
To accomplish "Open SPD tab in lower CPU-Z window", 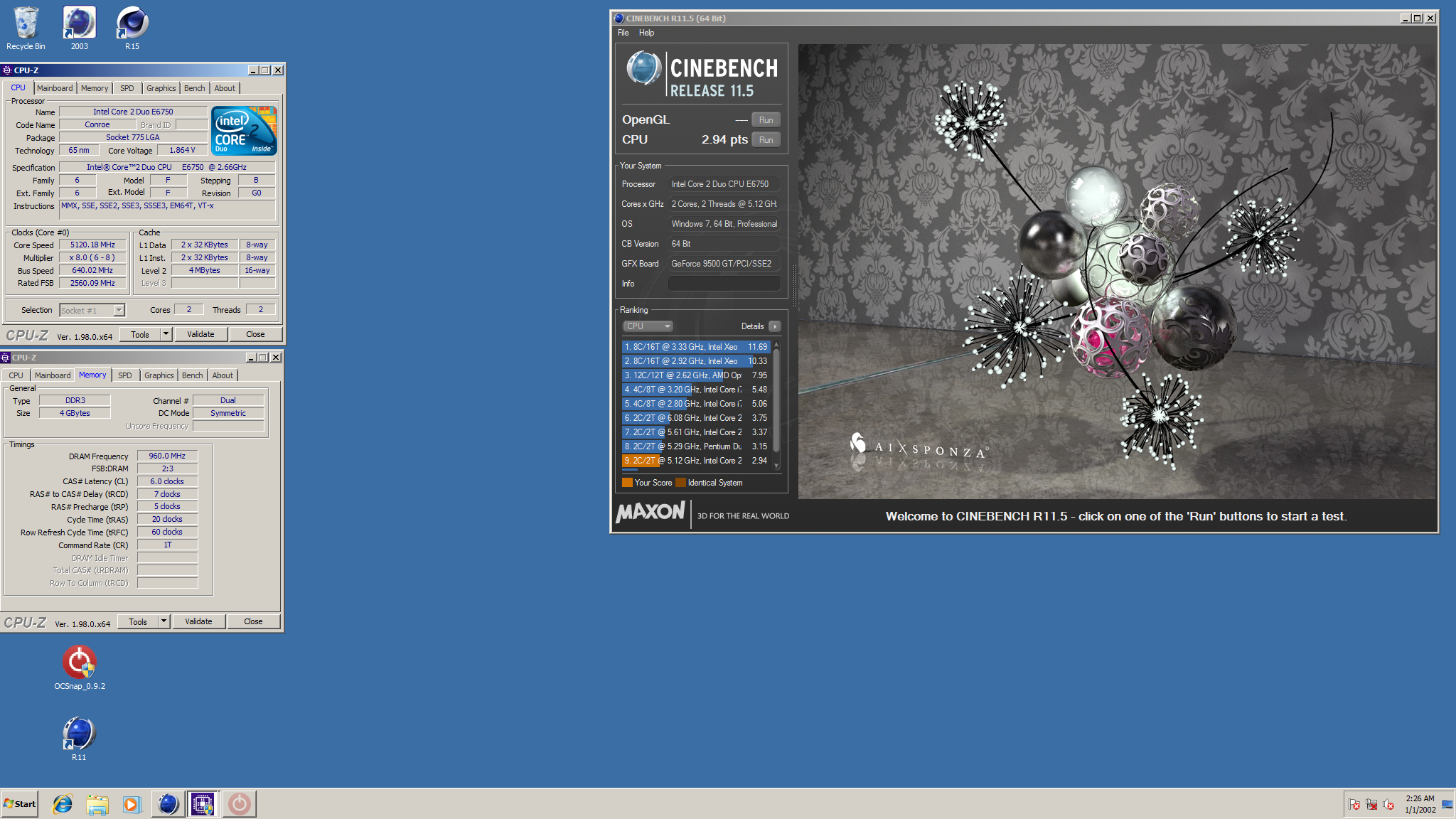I will click(125, 375).
